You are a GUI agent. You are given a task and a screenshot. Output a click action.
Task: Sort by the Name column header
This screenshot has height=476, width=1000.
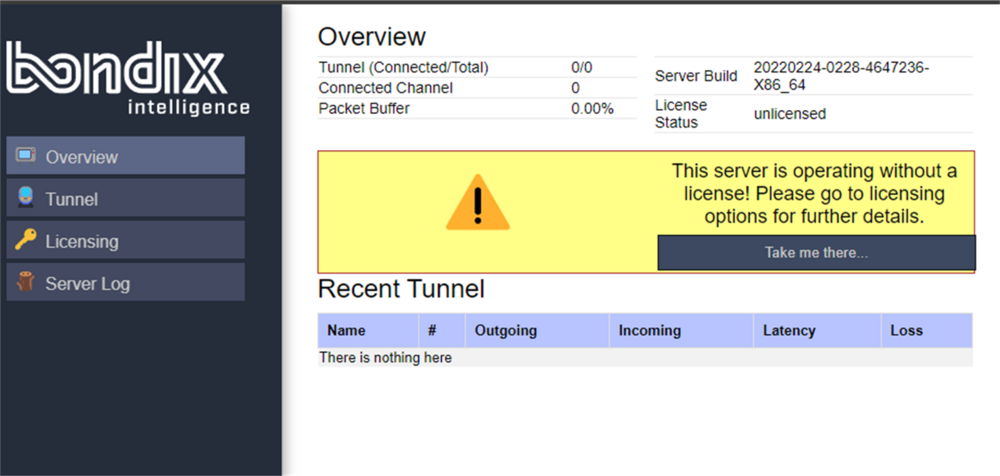[x=347, y=330]
